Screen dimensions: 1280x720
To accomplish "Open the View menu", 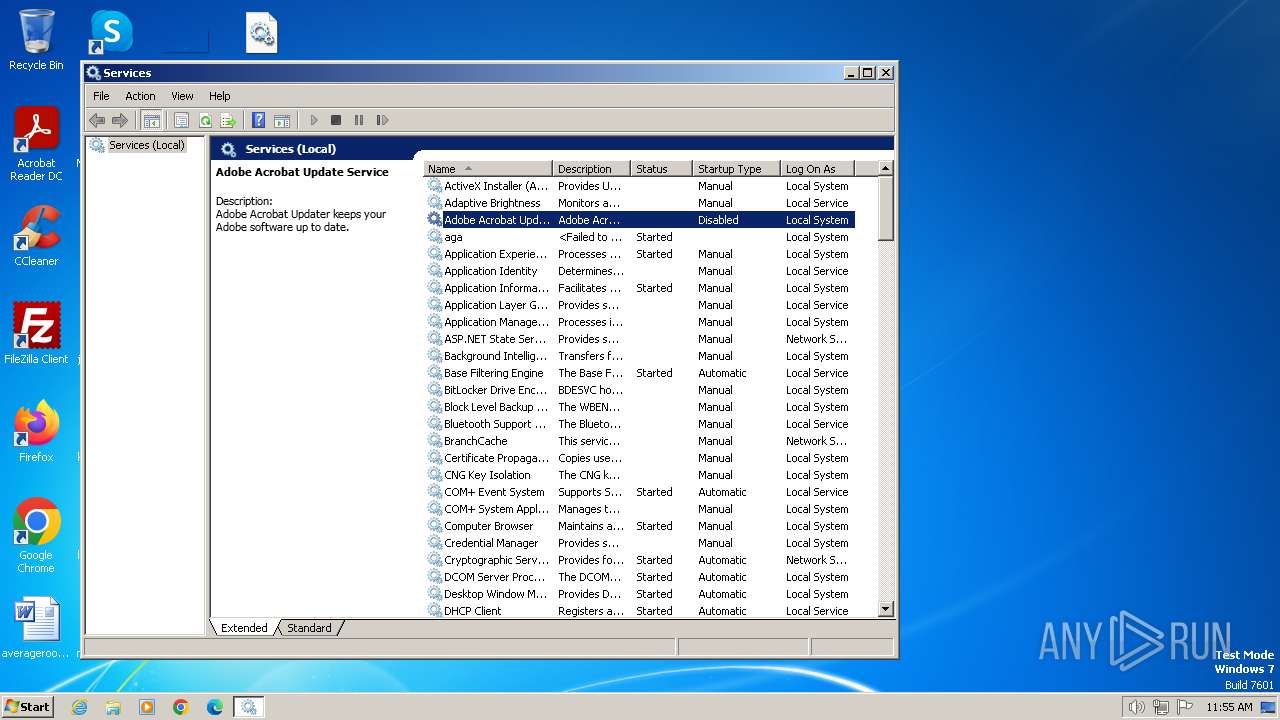I will (182, 96).
